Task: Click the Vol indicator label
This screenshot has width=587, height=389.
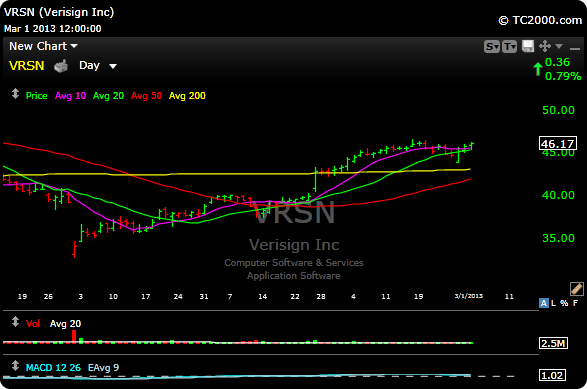Action: pyautogui.click(x=33, y=324)
